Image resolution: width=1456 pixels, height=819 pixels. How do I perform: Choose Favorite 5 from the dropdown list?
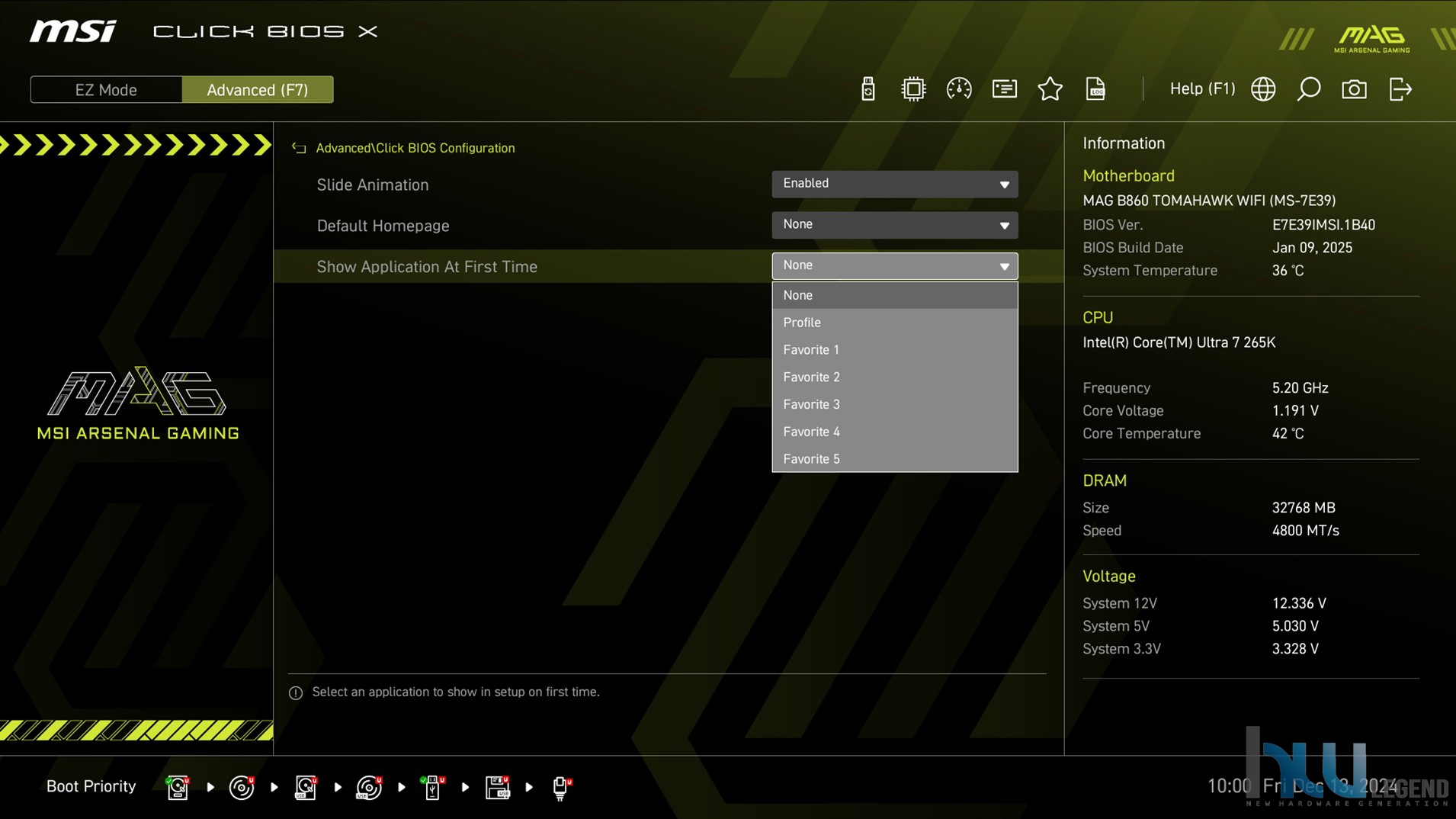pos(895,459)
